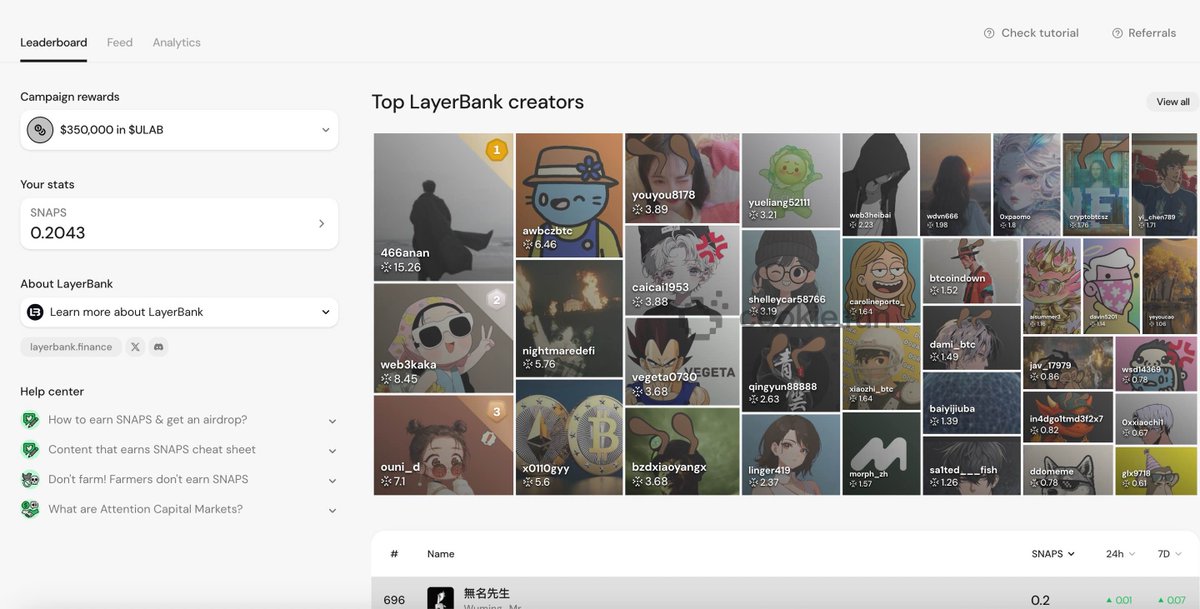This screenshot has height=609, width=1200.
Task: Click the View all button
Action: (x=1173, y=102)
